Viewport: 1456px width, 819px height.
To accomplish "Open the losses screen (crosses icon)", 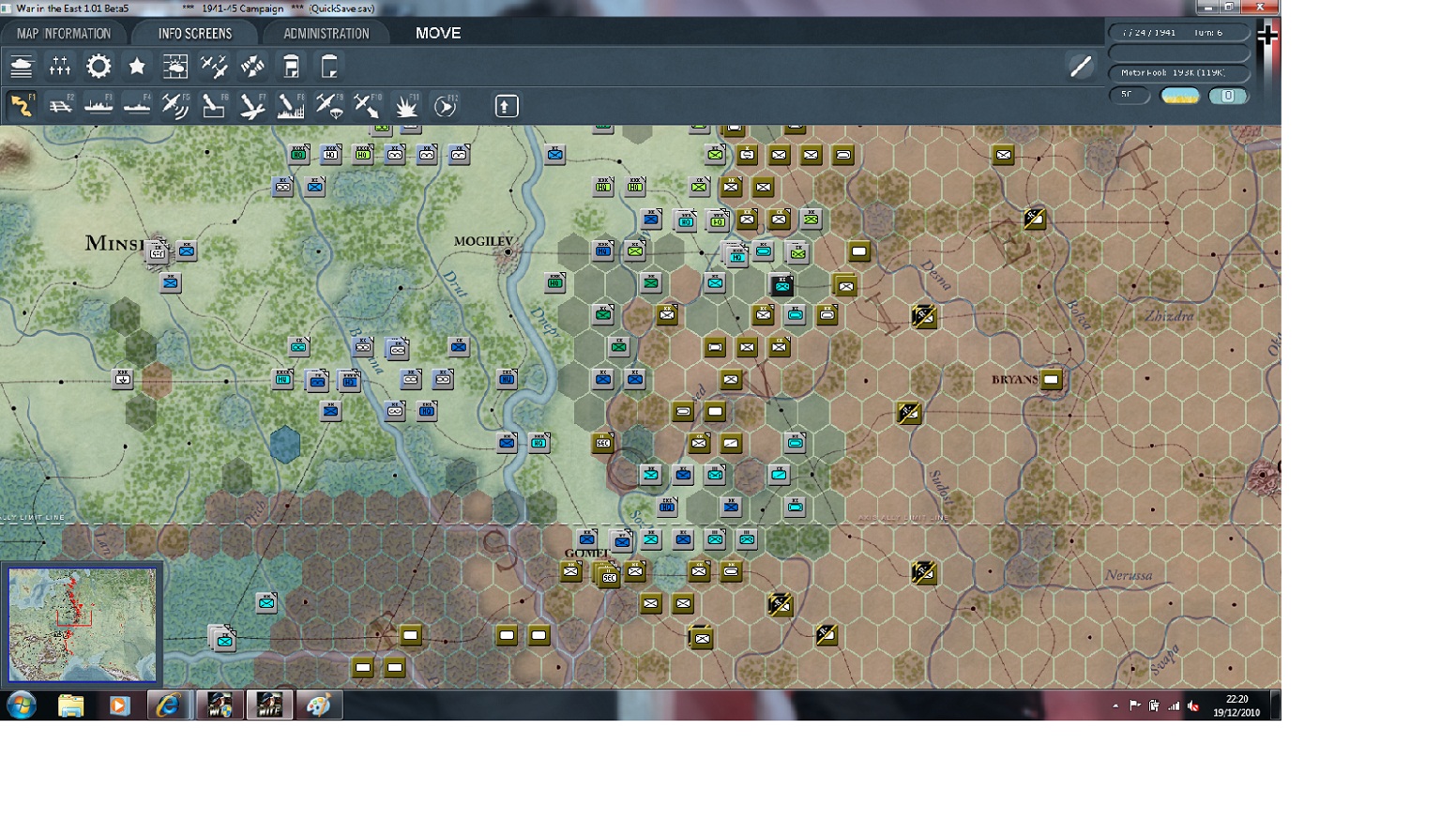I will 60,67.
